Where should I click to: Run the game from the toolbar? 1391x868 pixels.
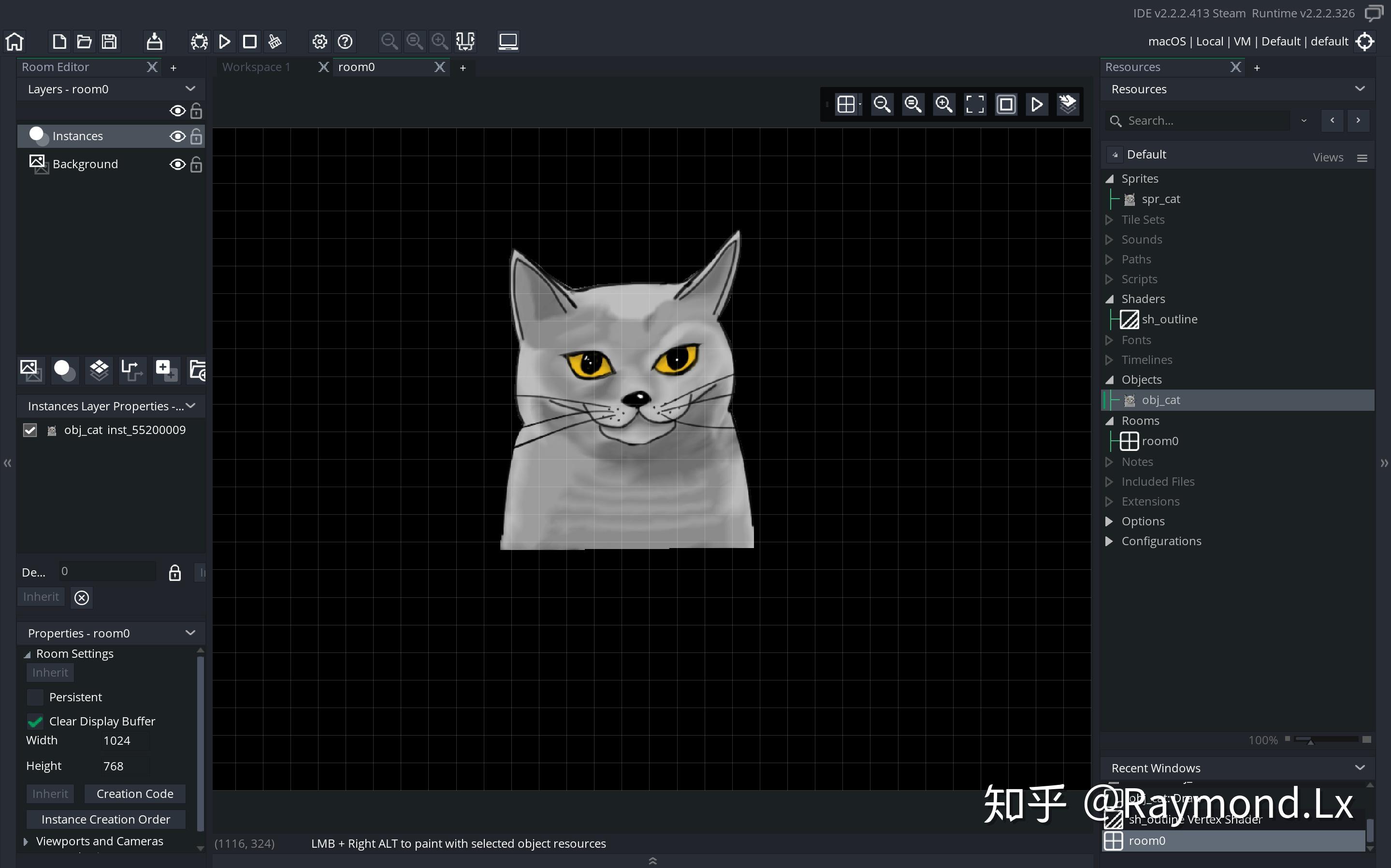[x=224, y=41]
